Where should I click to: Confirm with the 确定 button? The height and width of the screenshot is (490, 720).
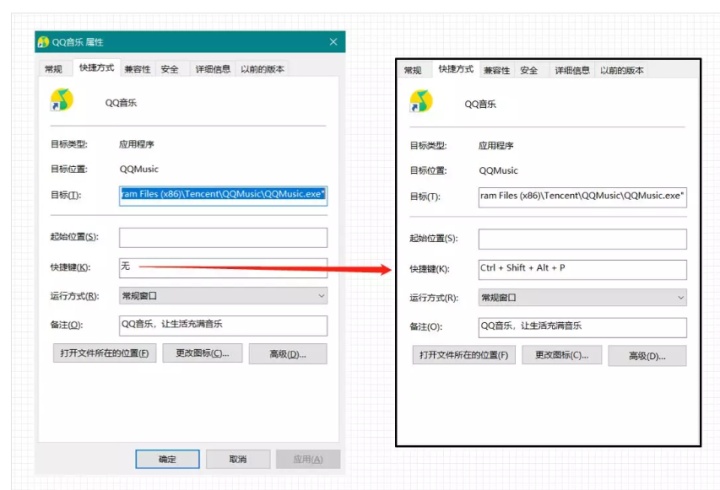click(168, 459)
